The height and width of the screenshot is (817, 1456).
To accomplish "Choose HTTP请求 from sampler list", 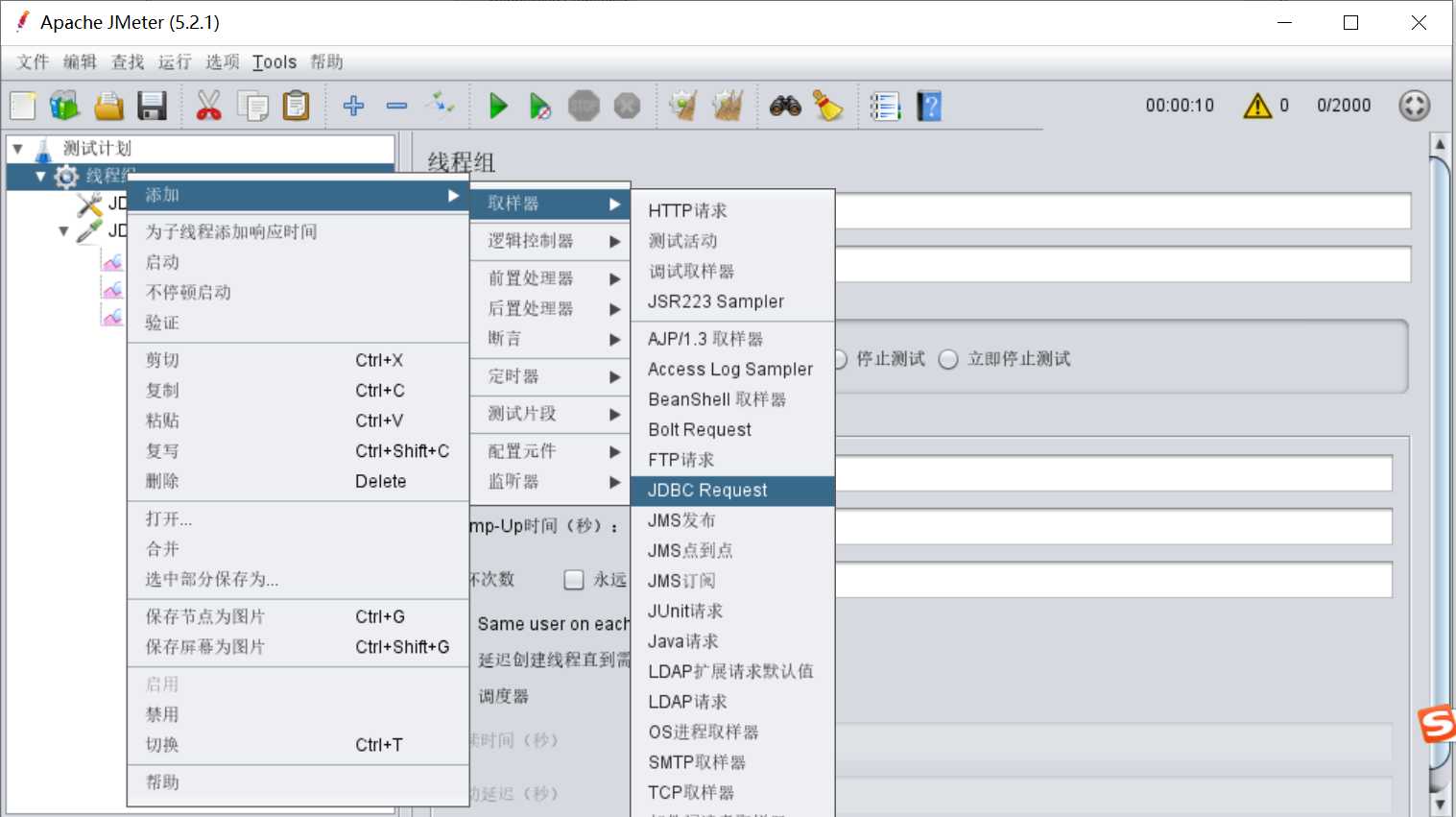I will 733,211.
